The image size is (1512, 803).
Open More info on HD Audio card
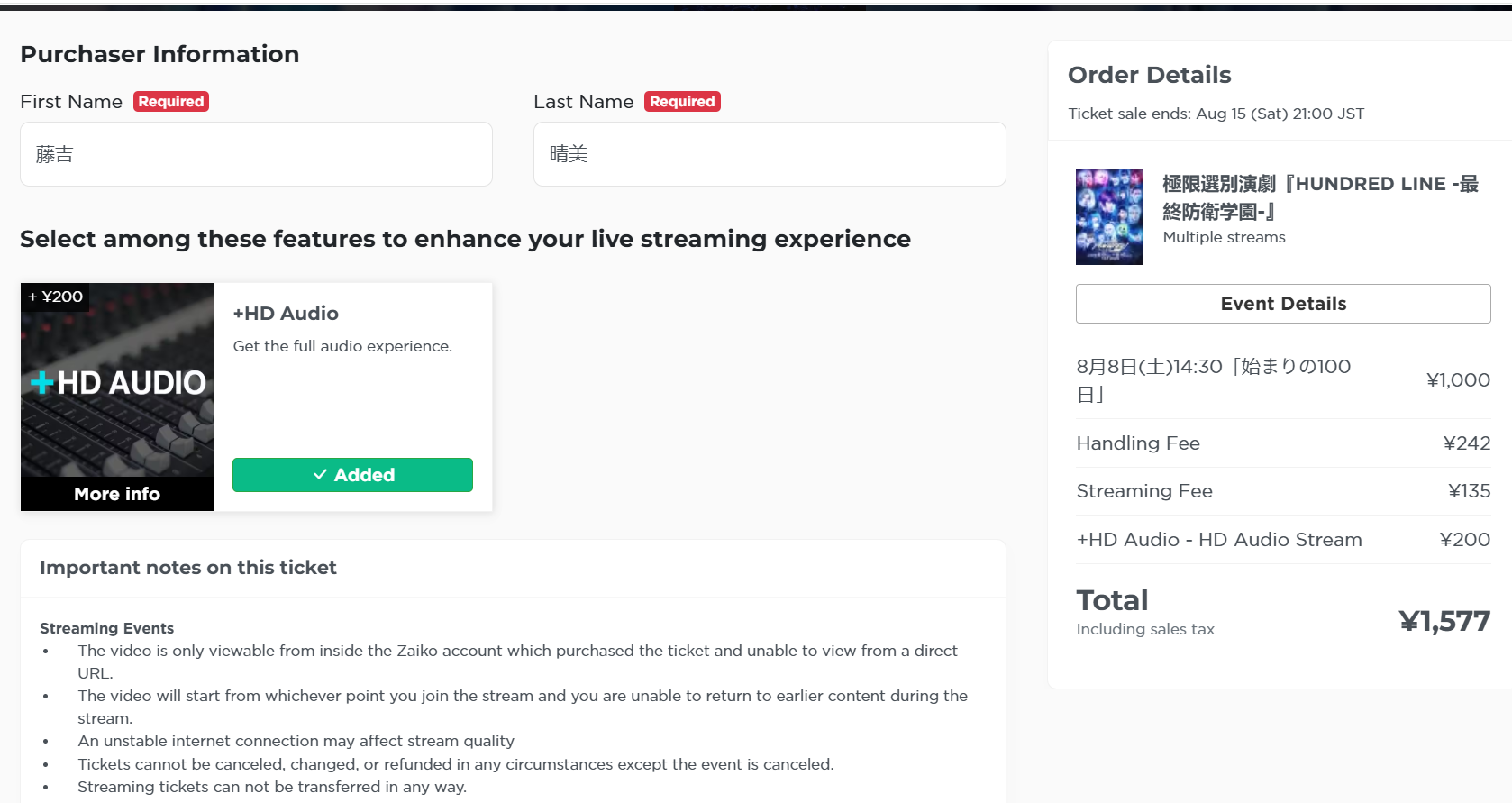pyautogui.click(x=117, y=494)
